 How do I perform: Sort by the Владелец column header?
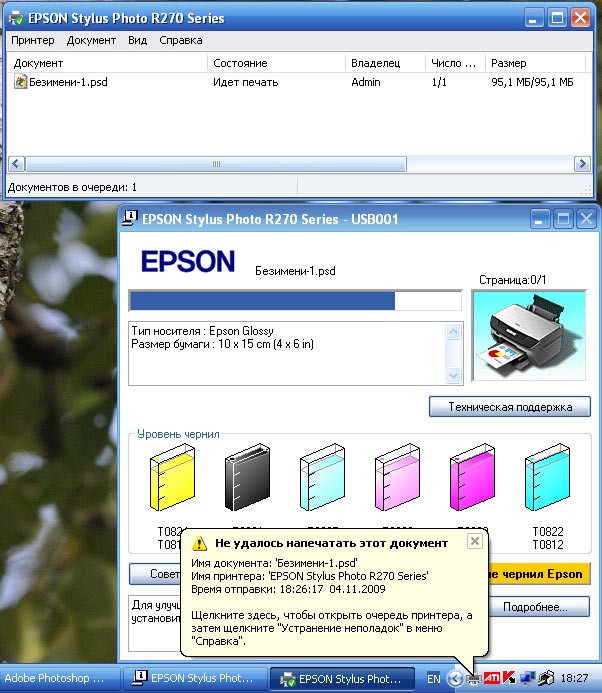[x=385, y=63]
